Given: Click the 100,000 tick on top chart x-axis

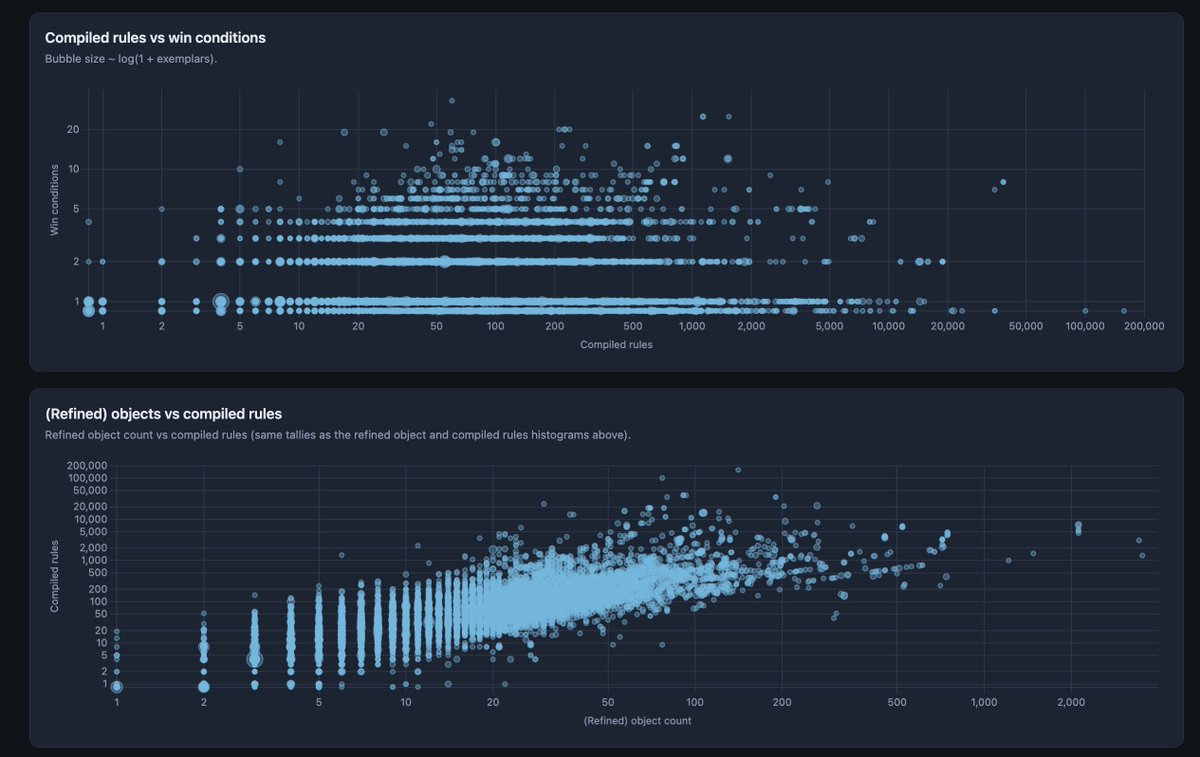Looking at the screenshot, I should point(1085,326).
